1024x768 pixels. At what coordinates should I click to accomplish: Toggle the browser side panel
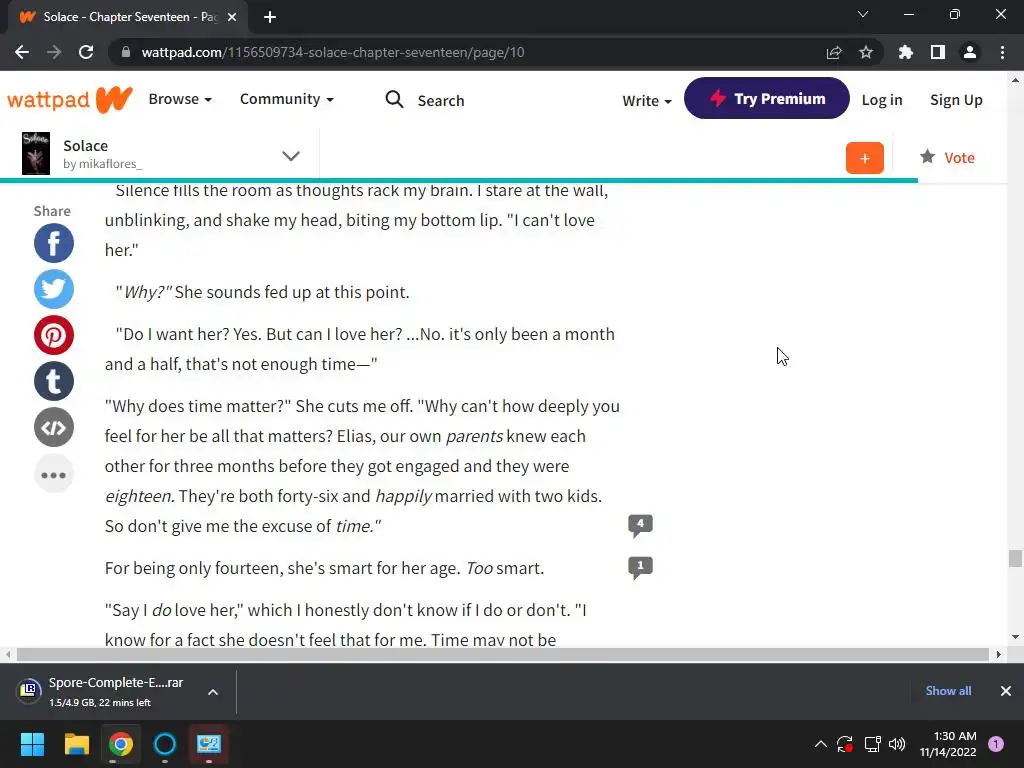coord(938,52)
